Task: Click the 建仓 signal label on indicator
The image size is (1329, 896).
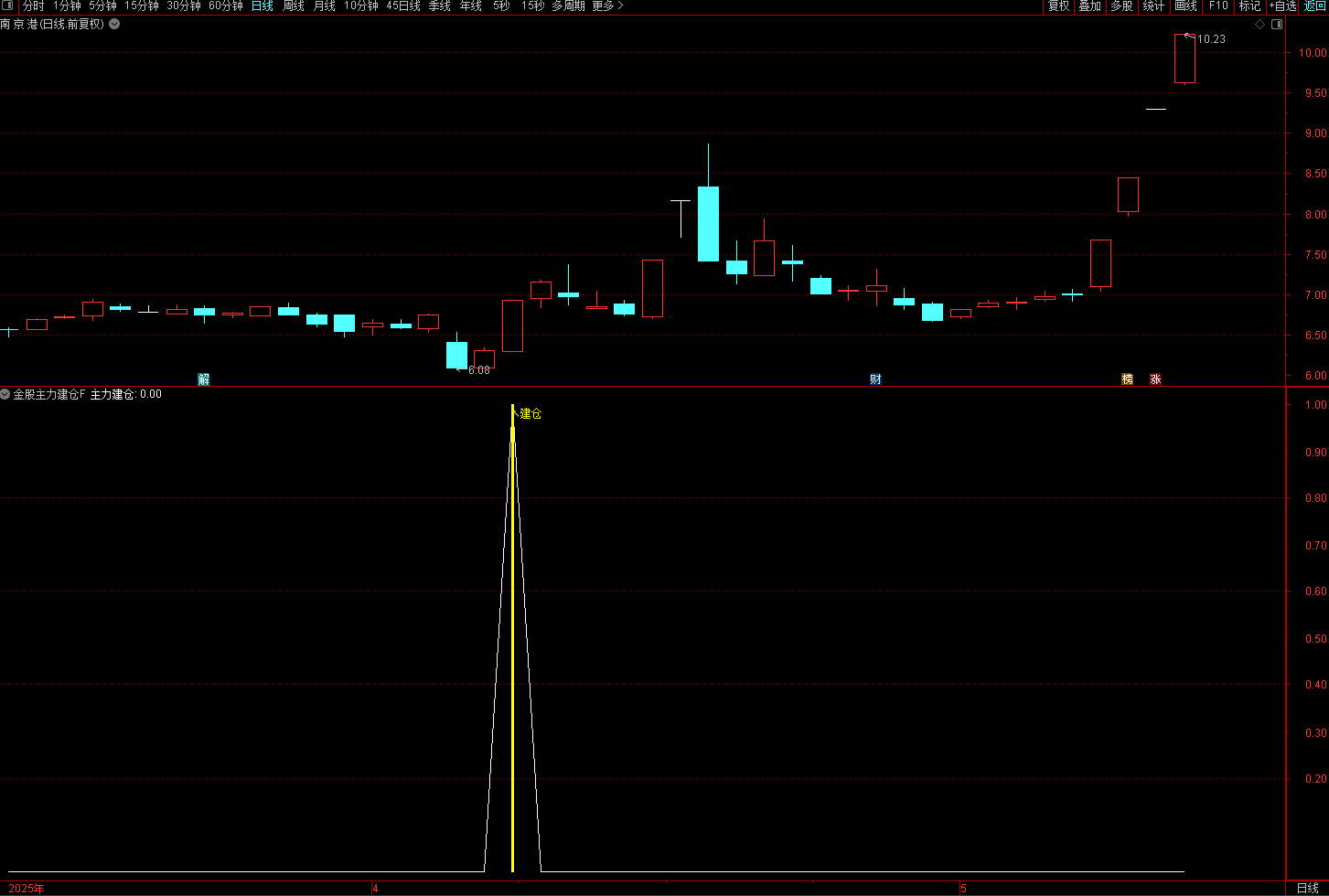Action: coord(531,414)
